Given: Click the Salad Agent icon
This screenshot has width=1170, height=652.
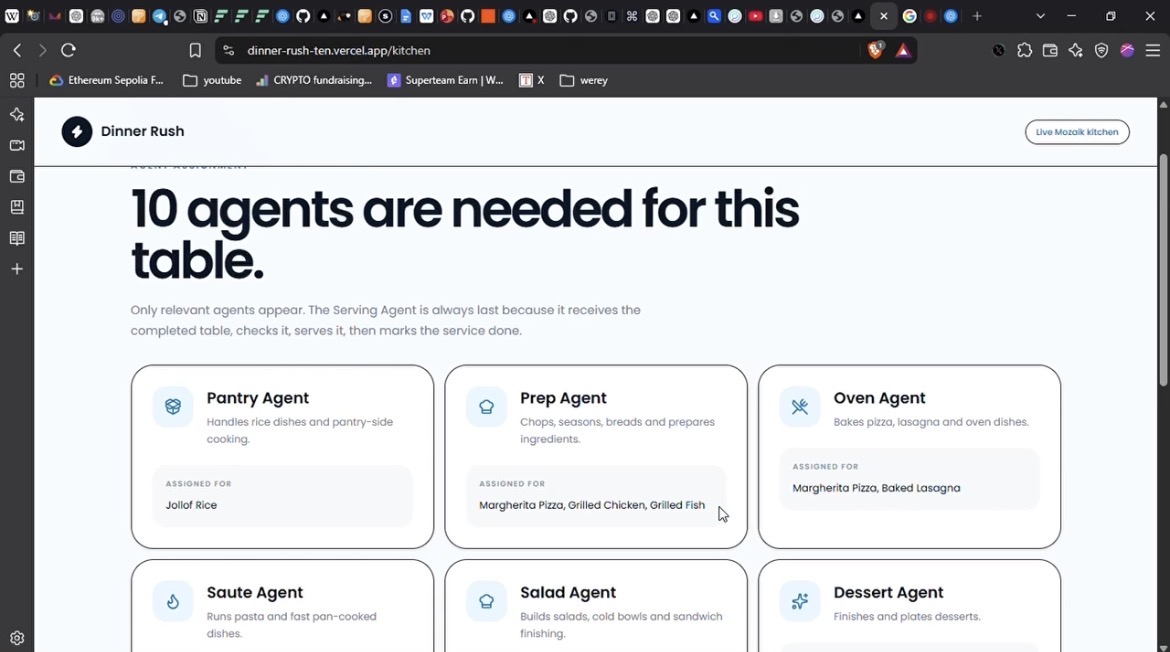Looking at the screenshot, I should [487, 601].
